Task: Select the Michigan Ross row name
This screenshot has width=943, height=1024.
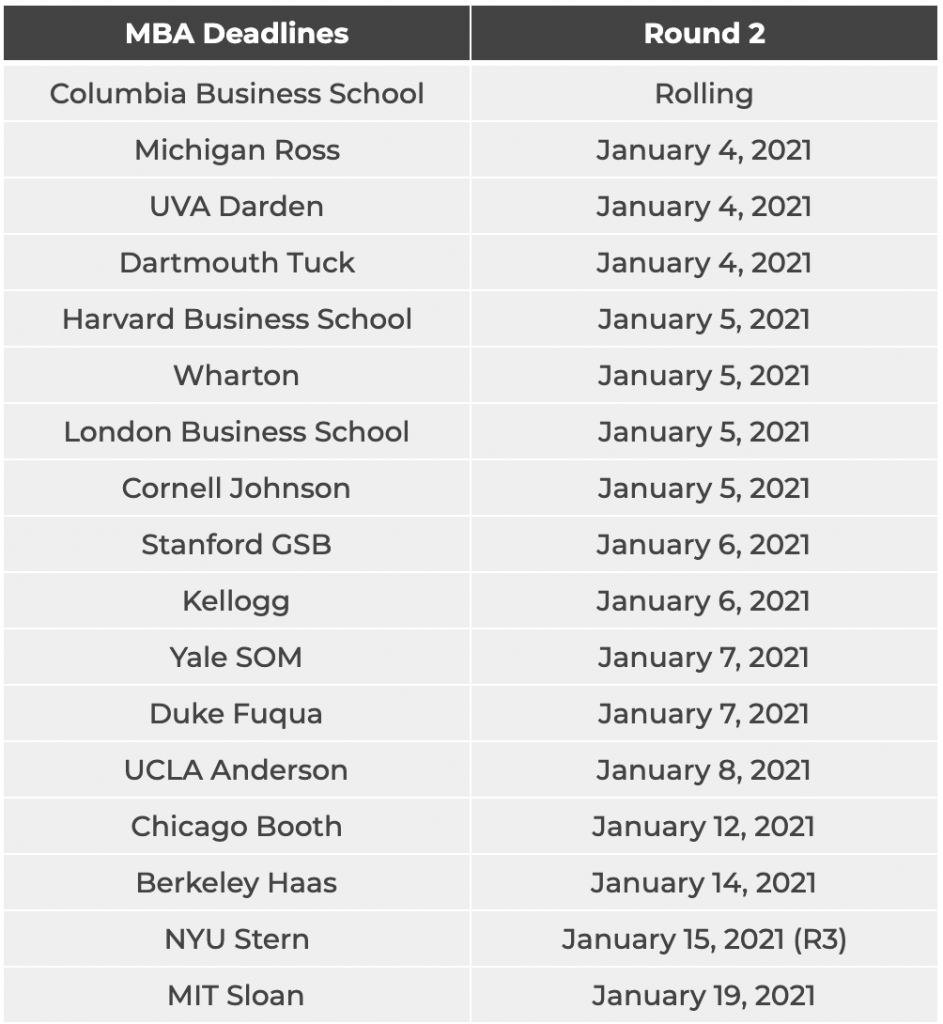Action: pos(237,150)
